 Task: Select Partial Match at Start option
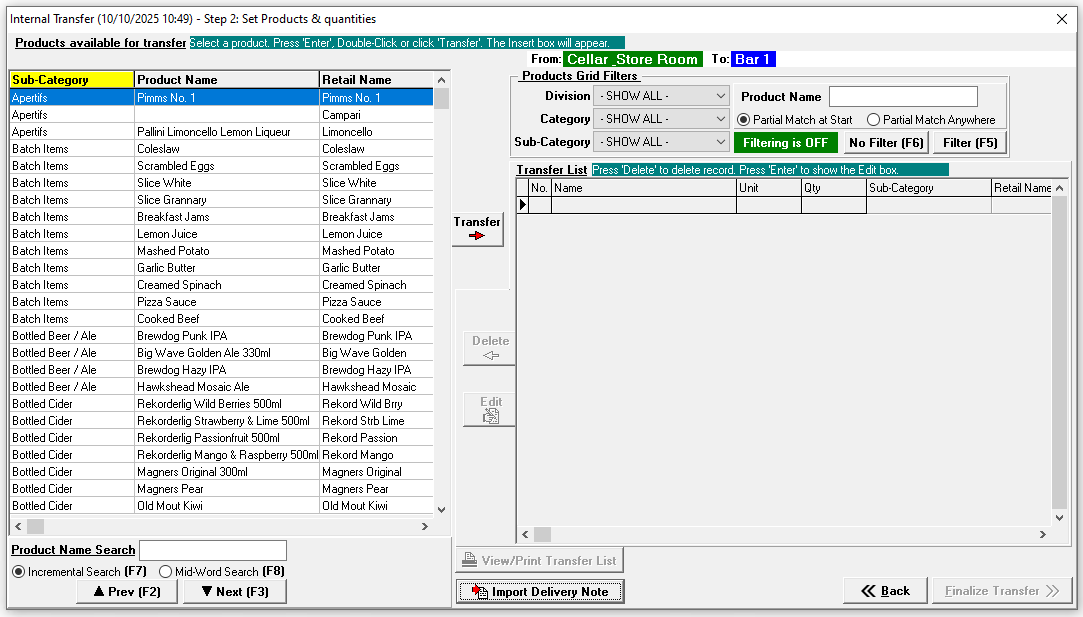pyautogui.click(x=743, y=120)
